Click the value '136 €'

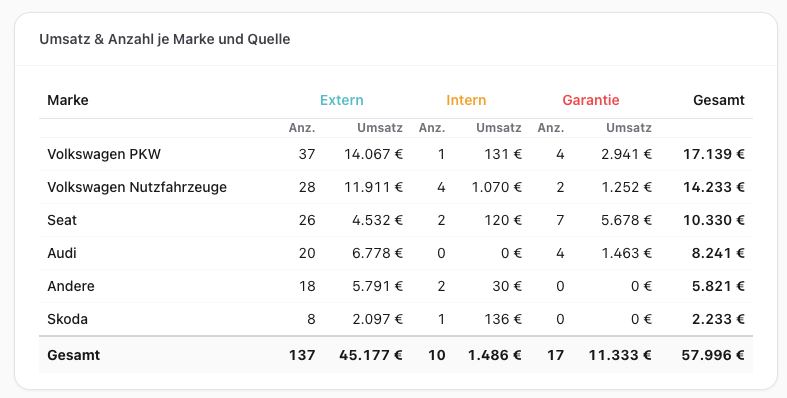click(503, 319)
